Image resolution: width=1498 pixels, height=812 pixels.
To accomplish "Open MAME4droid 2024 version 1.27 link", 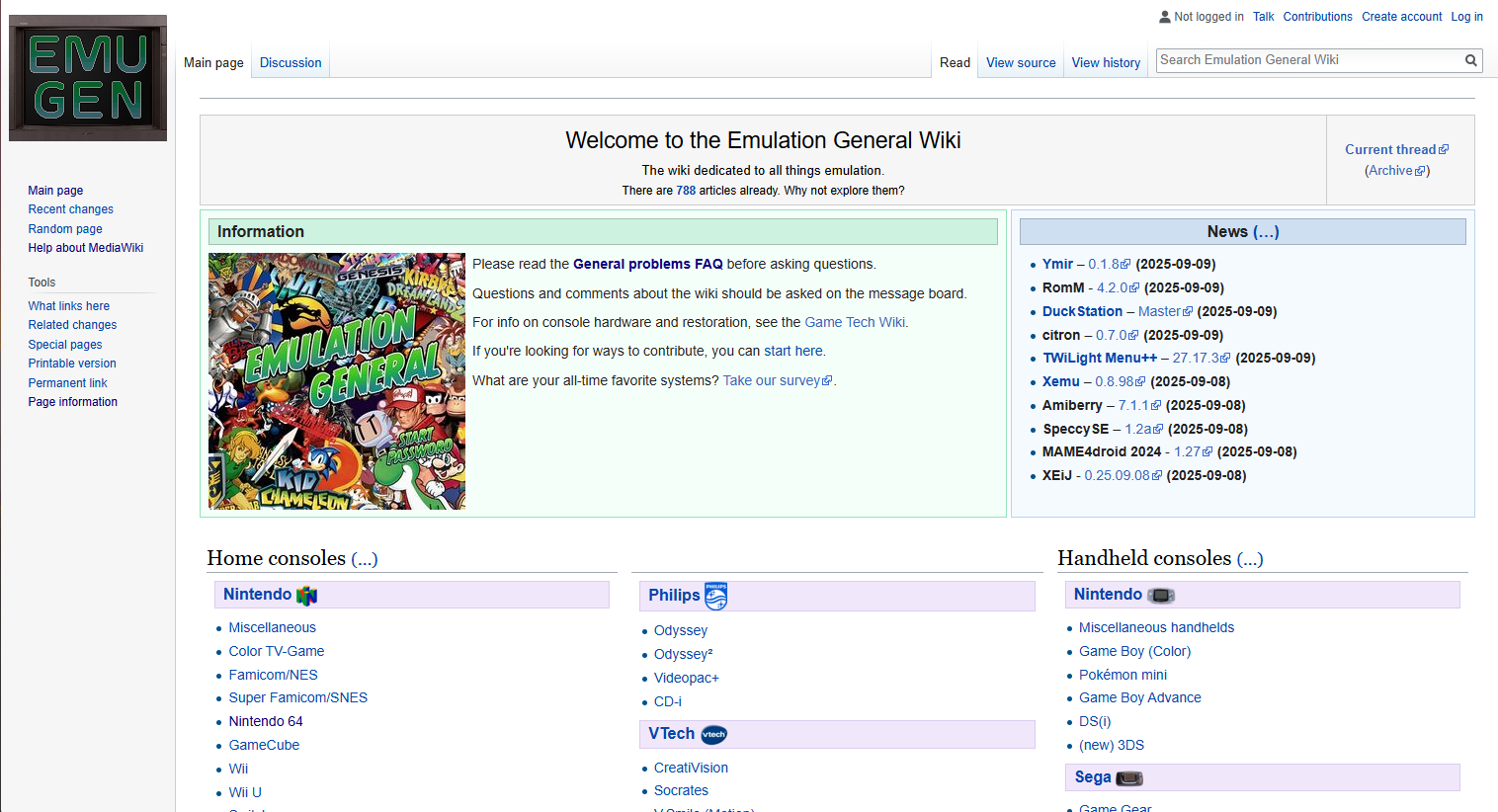I will coord(1193,451).
